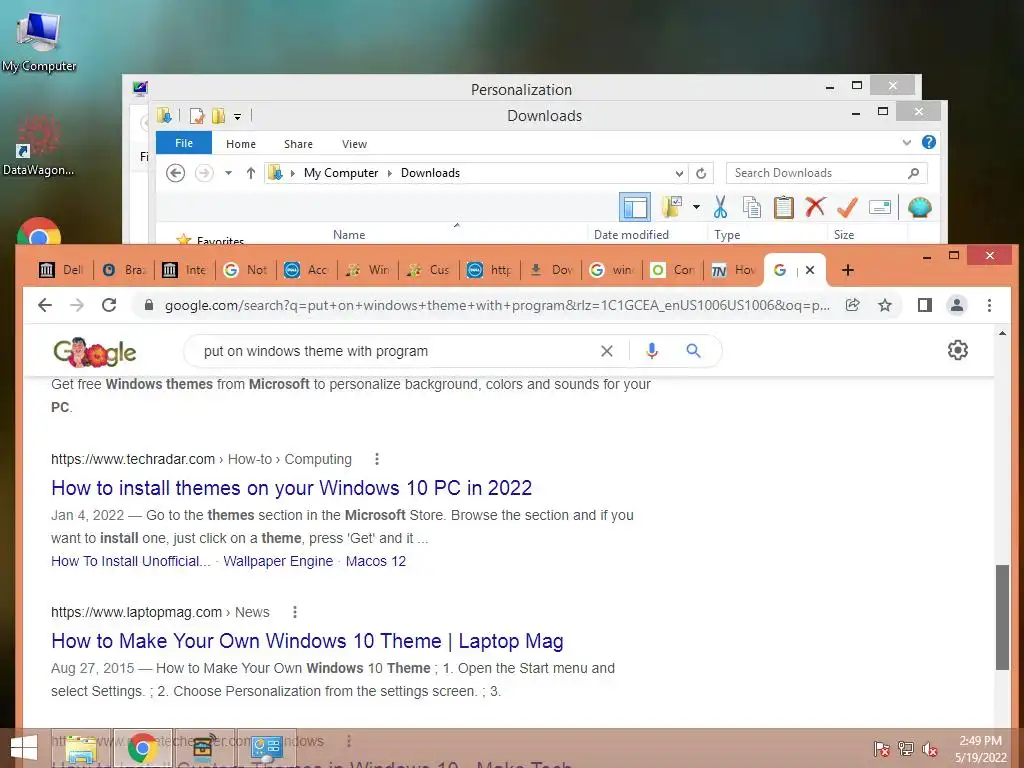Screen dimensions: 1024x768
Task: Open Google quick settings gear
Action: pos(957,350)
